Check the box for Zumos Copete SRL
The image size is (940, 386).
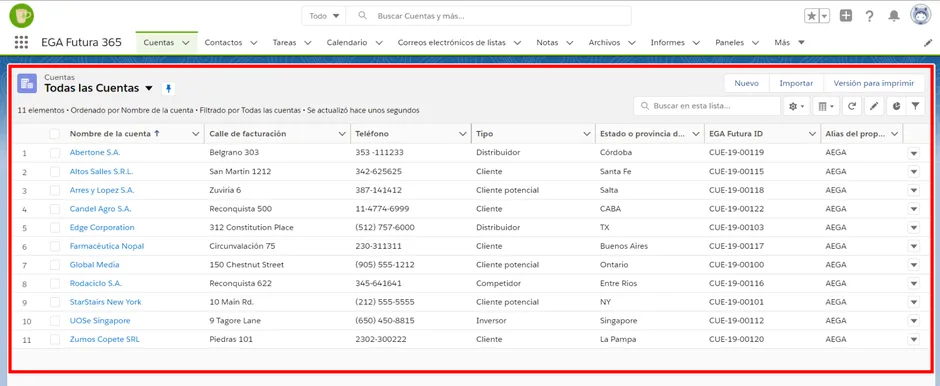[55, 339]
